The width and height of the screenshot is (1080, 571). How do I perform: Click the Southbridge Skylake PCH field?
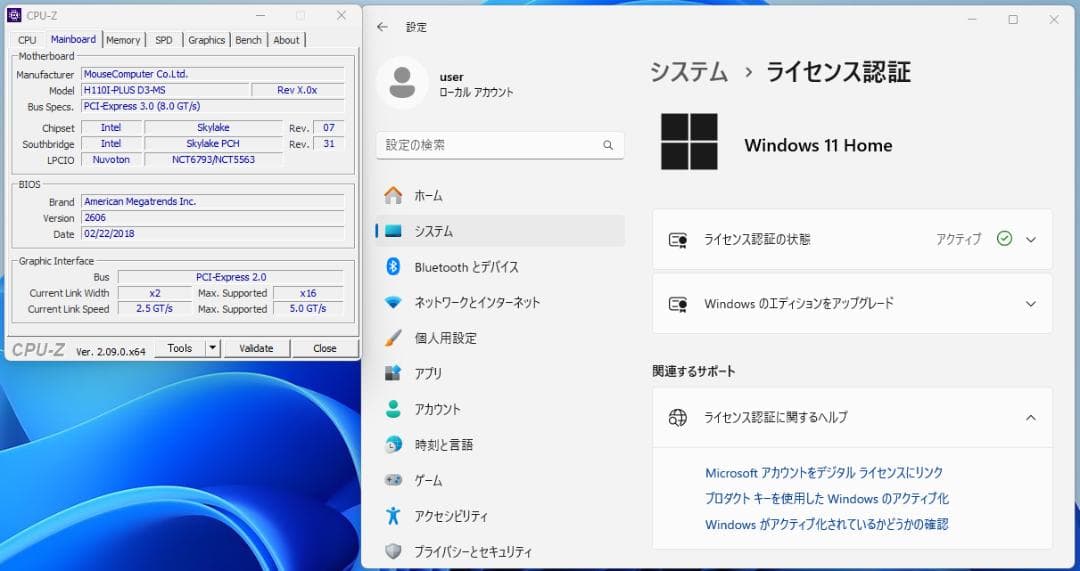[x=214, y=143]
